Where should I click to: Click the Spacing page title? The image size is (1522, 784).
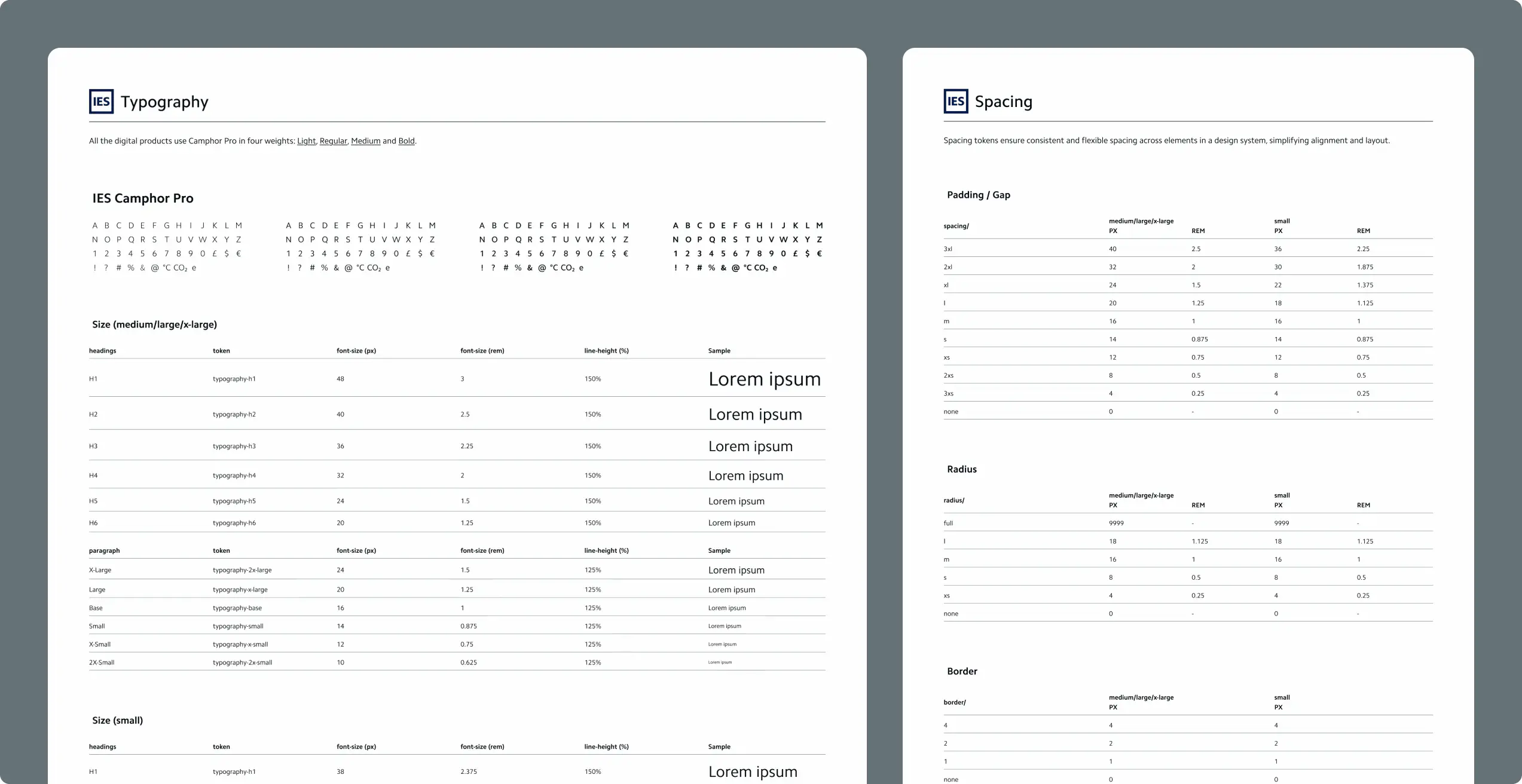1003,102
